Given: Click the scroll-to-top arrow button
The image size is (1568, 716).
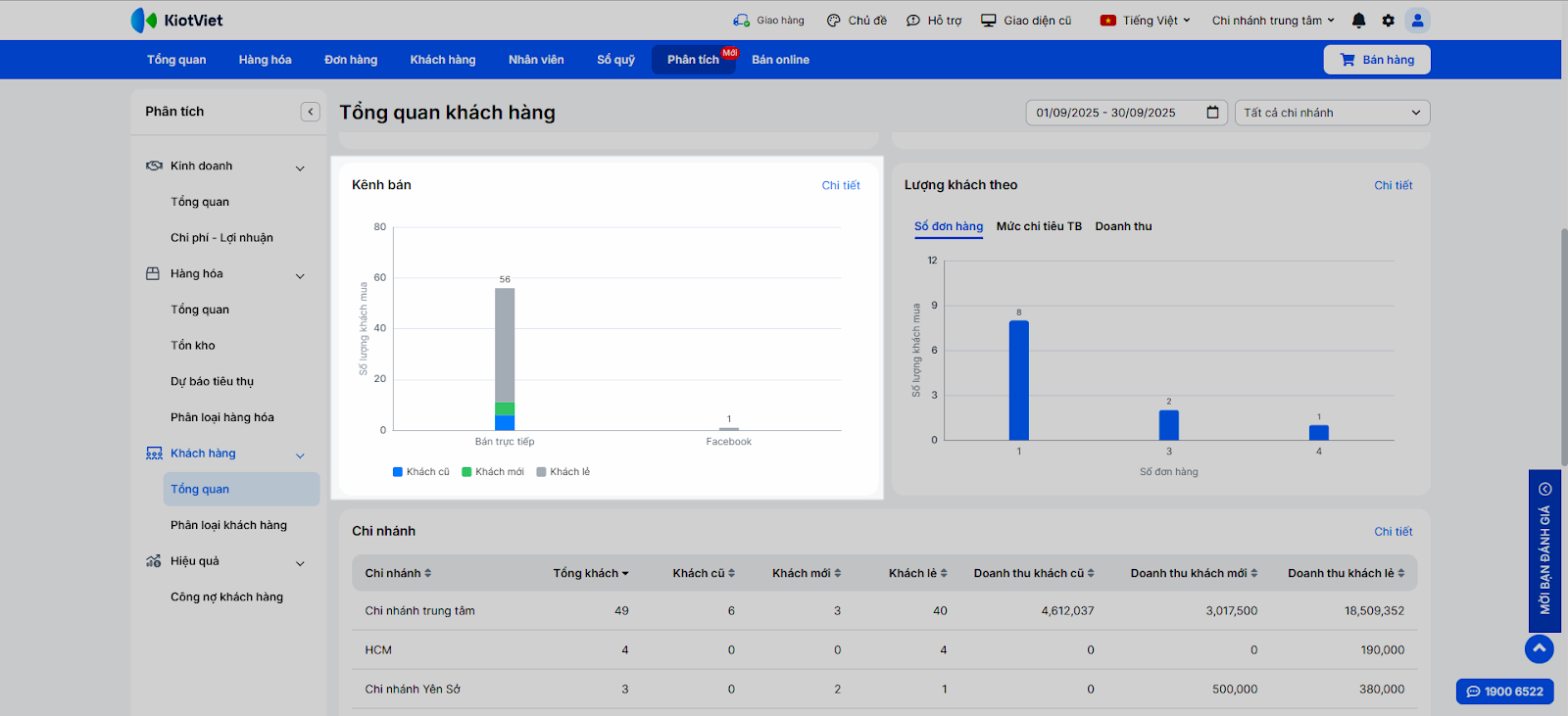Looking at the screenshot, I should [x=1539, y=648].
